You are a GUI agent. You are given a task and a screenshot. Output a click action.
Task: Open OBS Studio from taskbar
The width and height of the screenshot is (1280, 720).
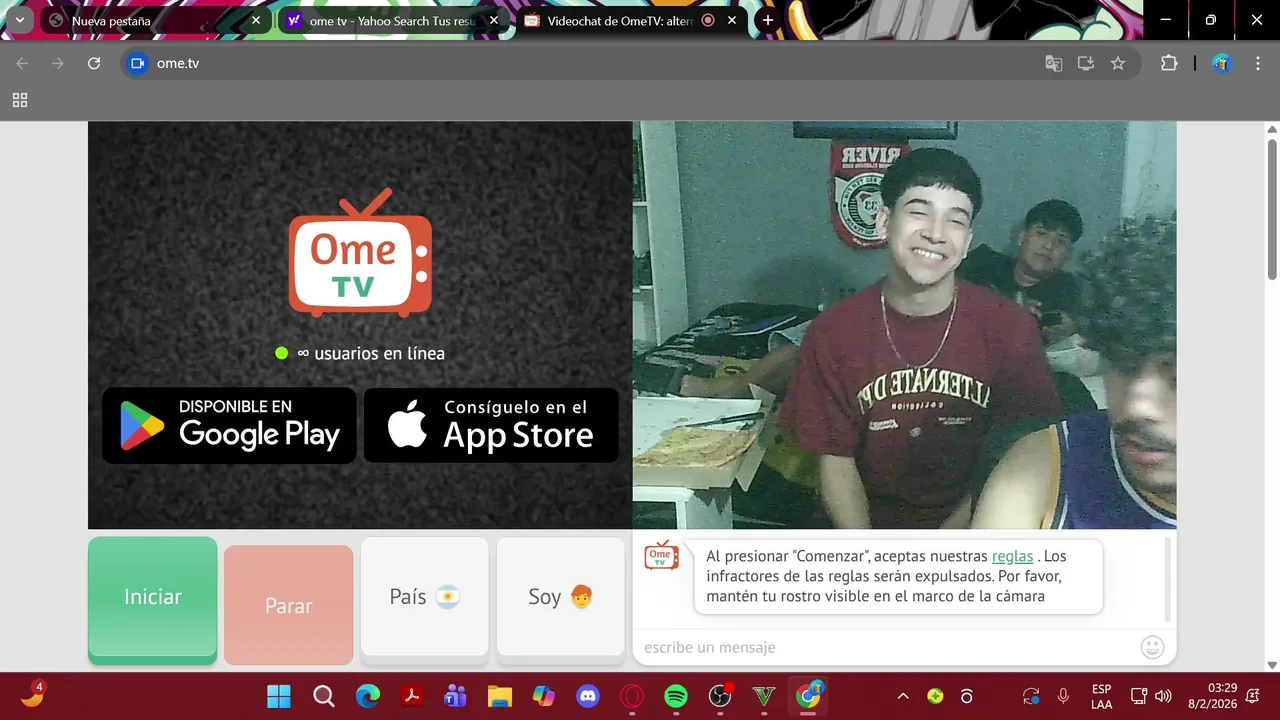coord(720,696)
